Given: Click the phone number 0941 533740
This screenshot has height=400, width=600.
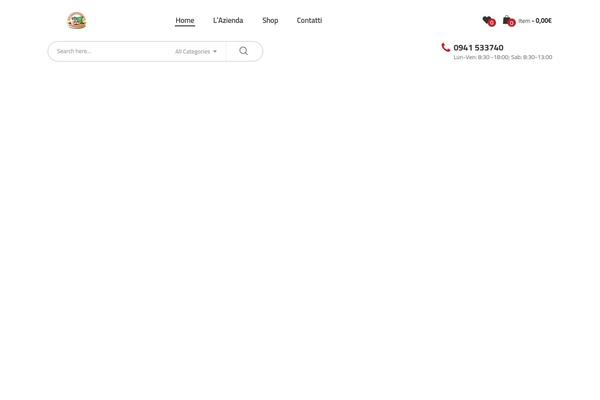Looking at the screenshot, I should click(x=478, y=47).
